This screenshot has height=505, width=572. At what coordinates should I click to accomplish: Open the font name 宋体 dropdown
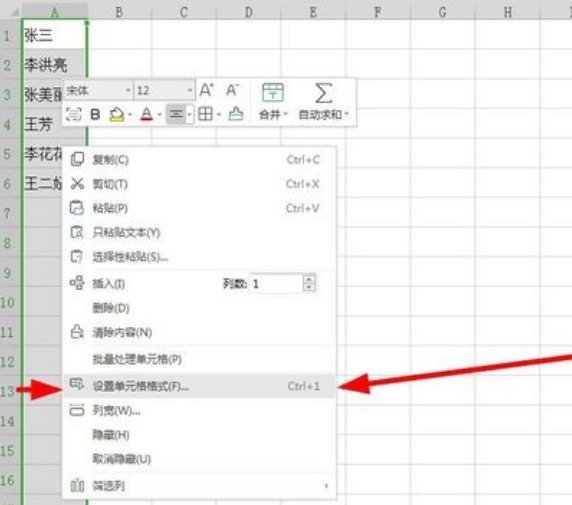128,90
